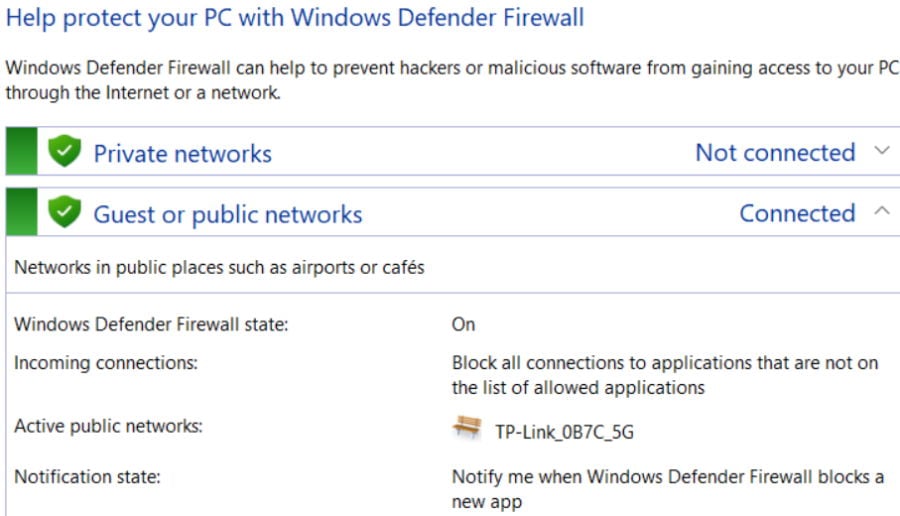Click the park bench network icon
900x516 pixels.
point(467,428)
